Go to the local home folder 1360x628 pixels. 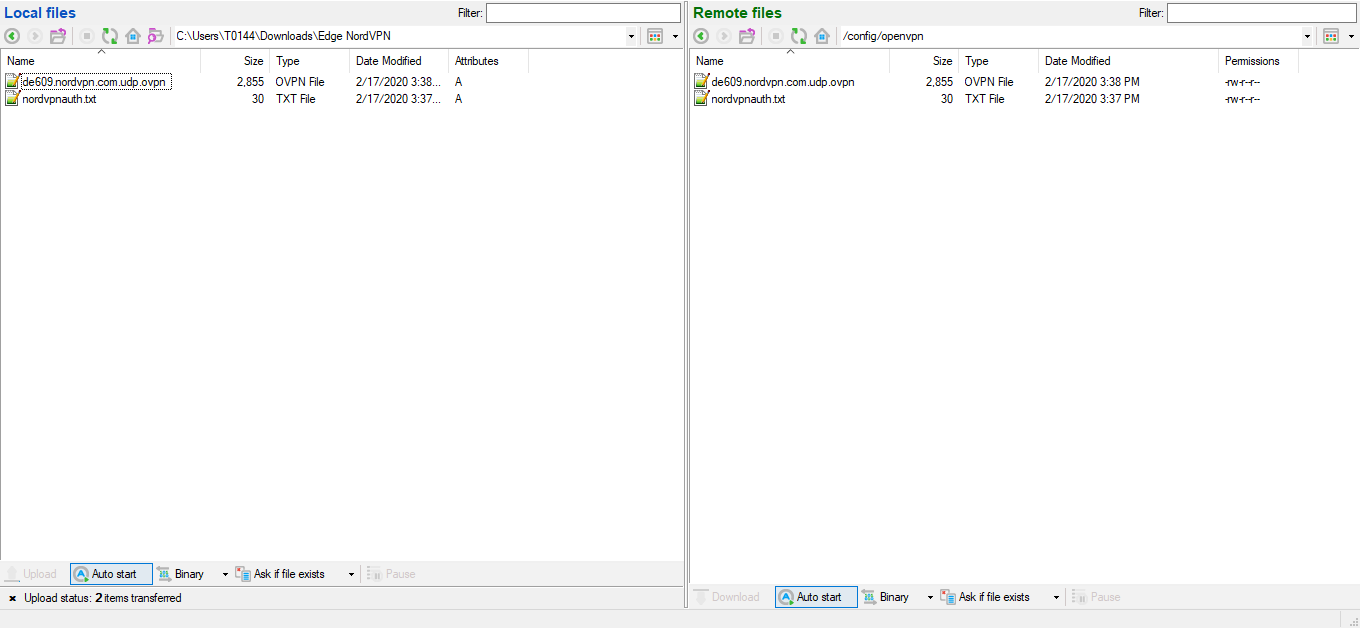(x=133, y=36)
